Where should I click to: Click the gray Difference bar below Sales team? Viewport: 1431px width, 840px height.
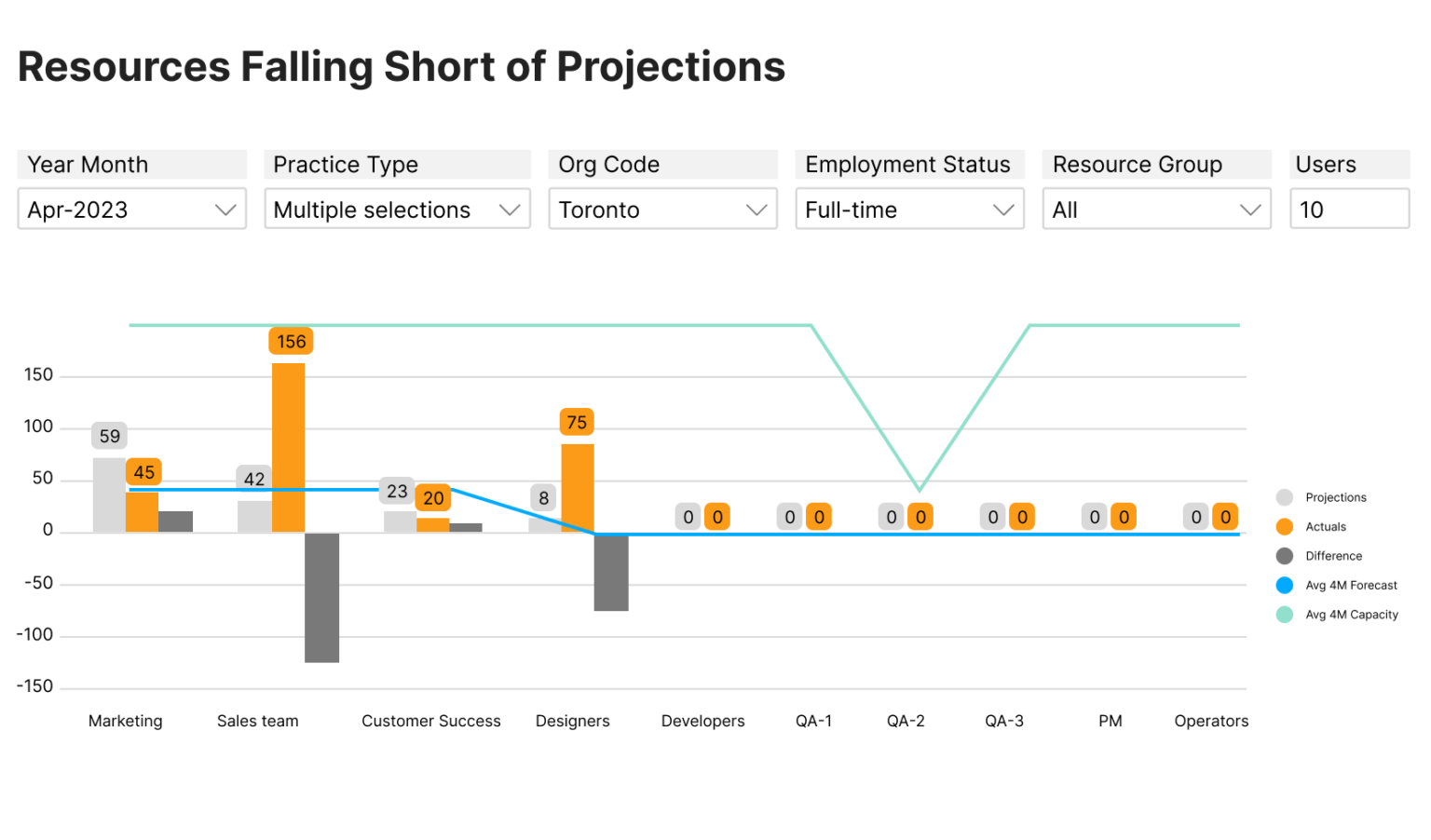(321, 597)
